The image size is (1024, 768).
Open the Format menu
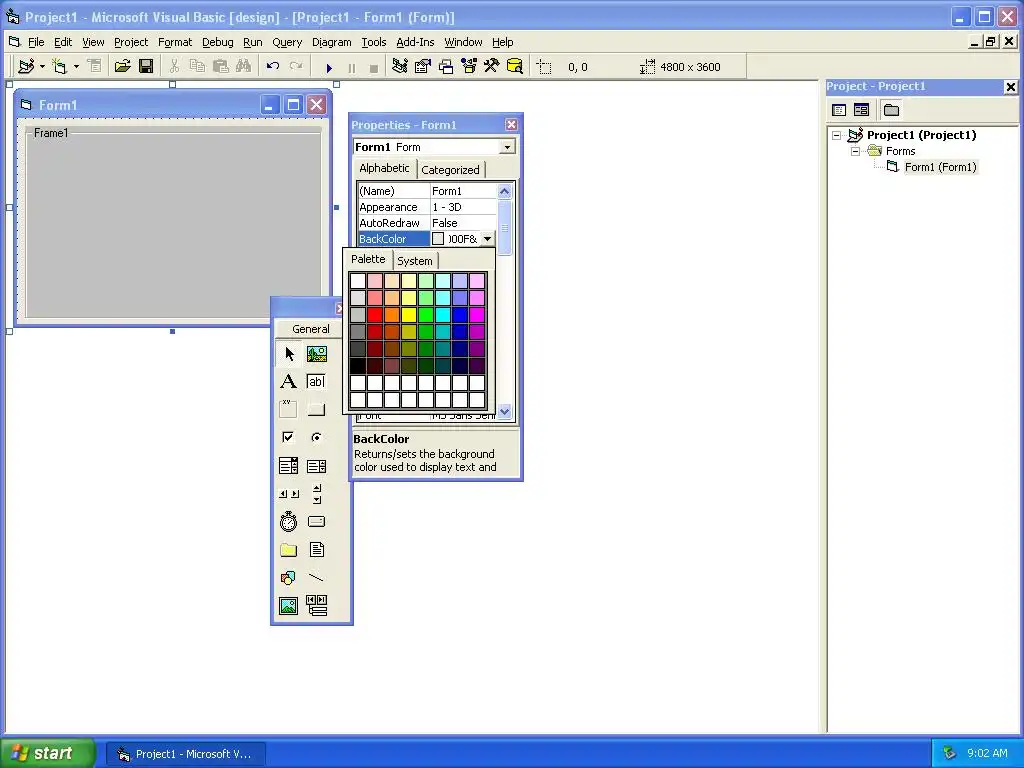point(175,42)
